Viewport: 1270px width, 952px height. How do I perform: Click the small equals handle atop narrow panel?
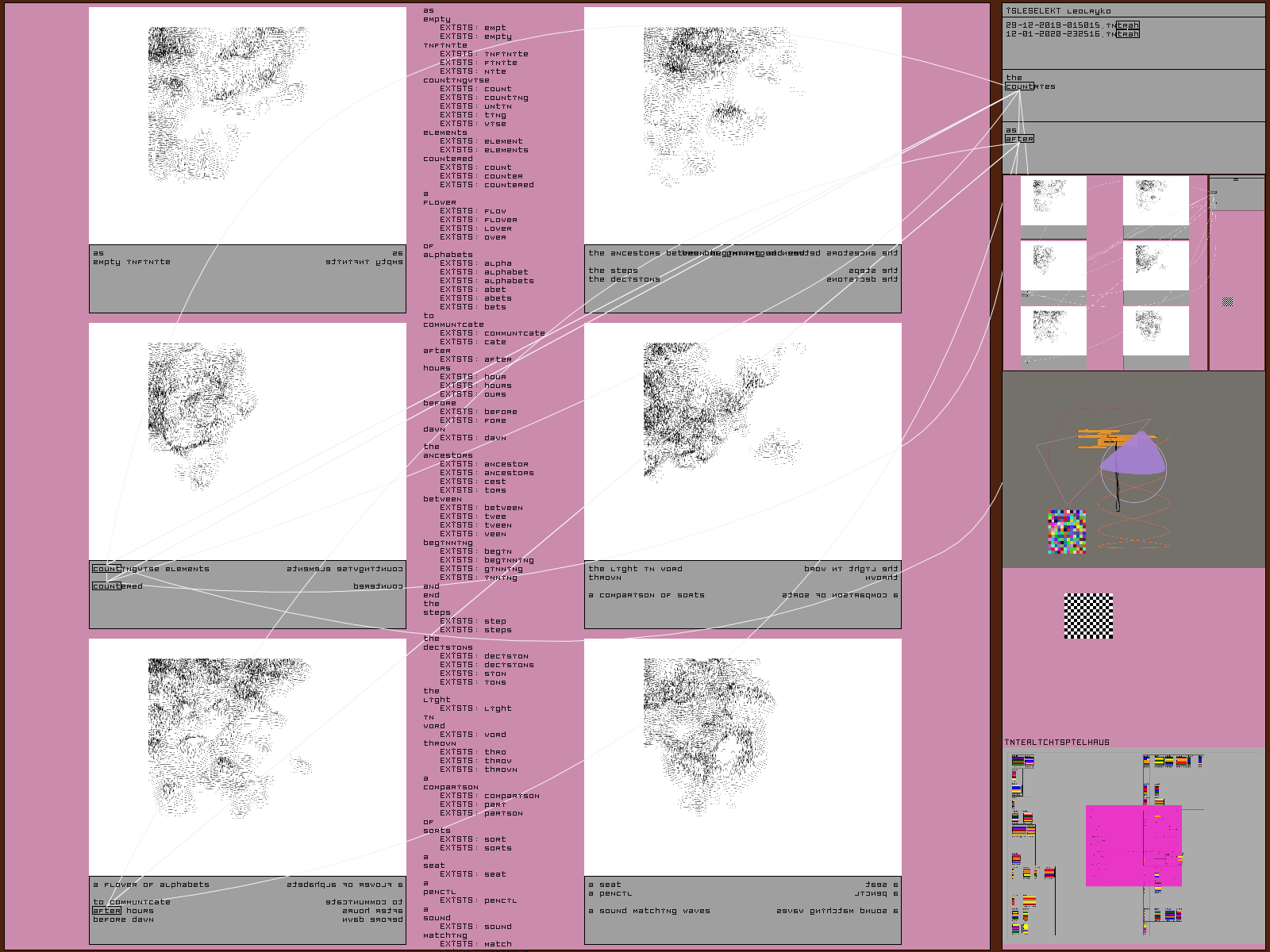1235,180
